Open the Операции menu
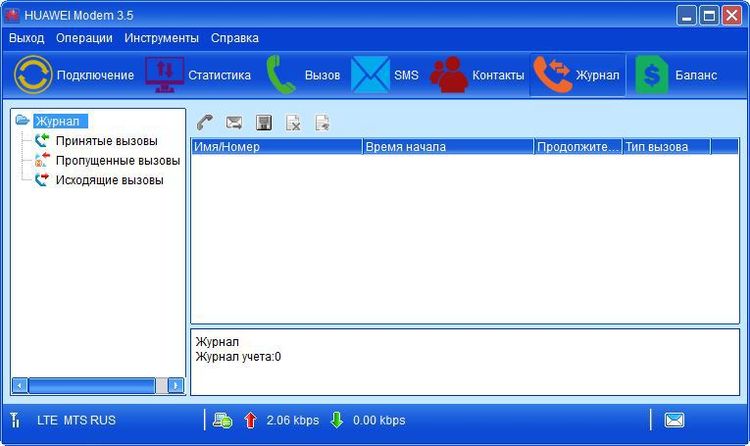Screen dimensions: 750x446 (x=84, y=38)
